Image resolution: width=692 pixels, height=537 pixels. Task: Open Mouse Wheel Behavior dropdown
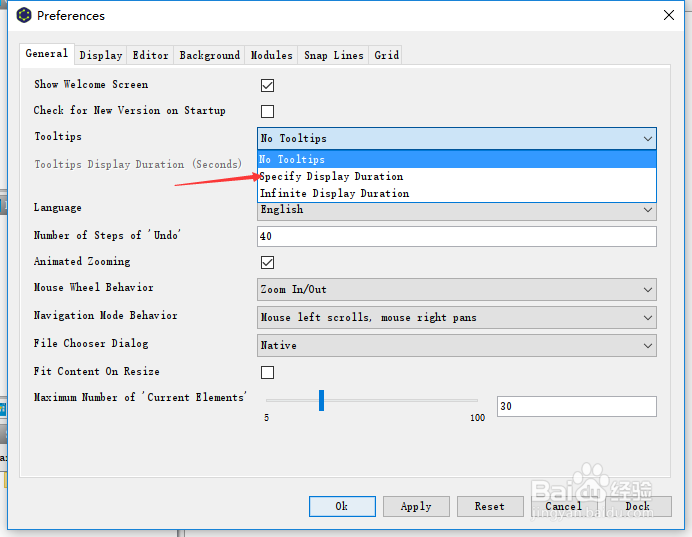pos(457,290)
